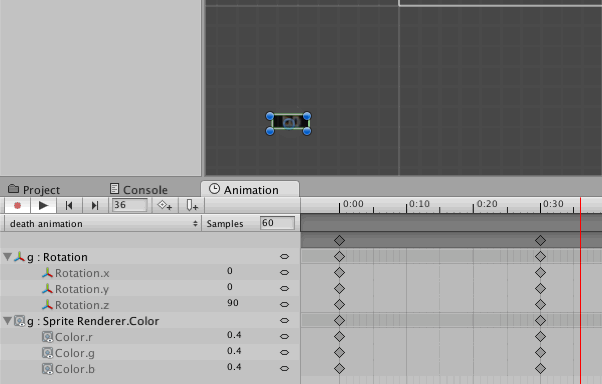The image size is (602, 384).
Task: Select the summary keyframe at 0:30
Action: [x=541, y=241]
